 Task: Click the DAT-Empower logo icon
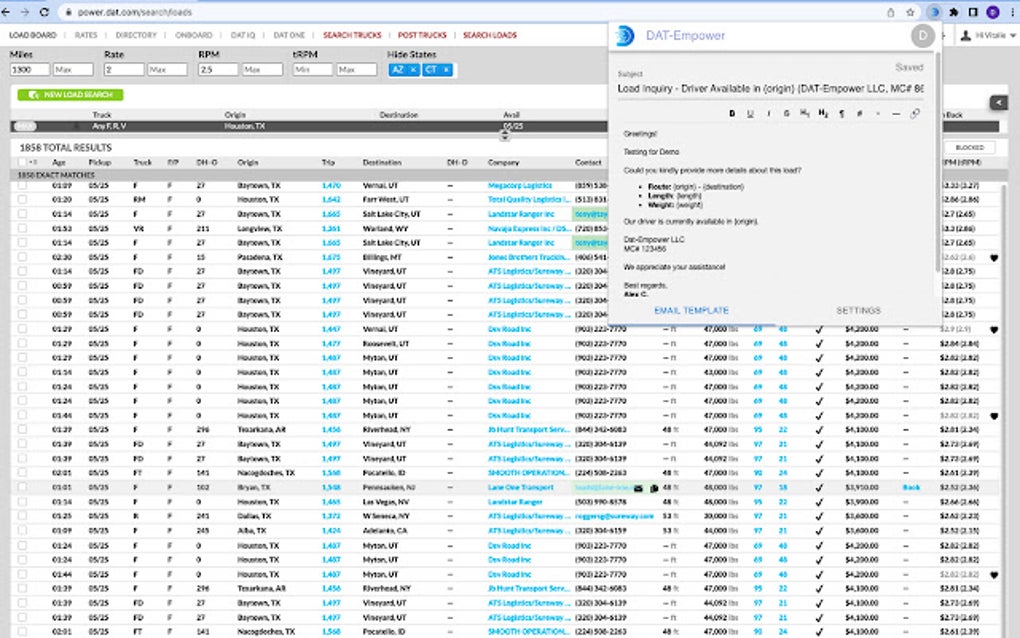pyautogui.click(x=624, y=36)
